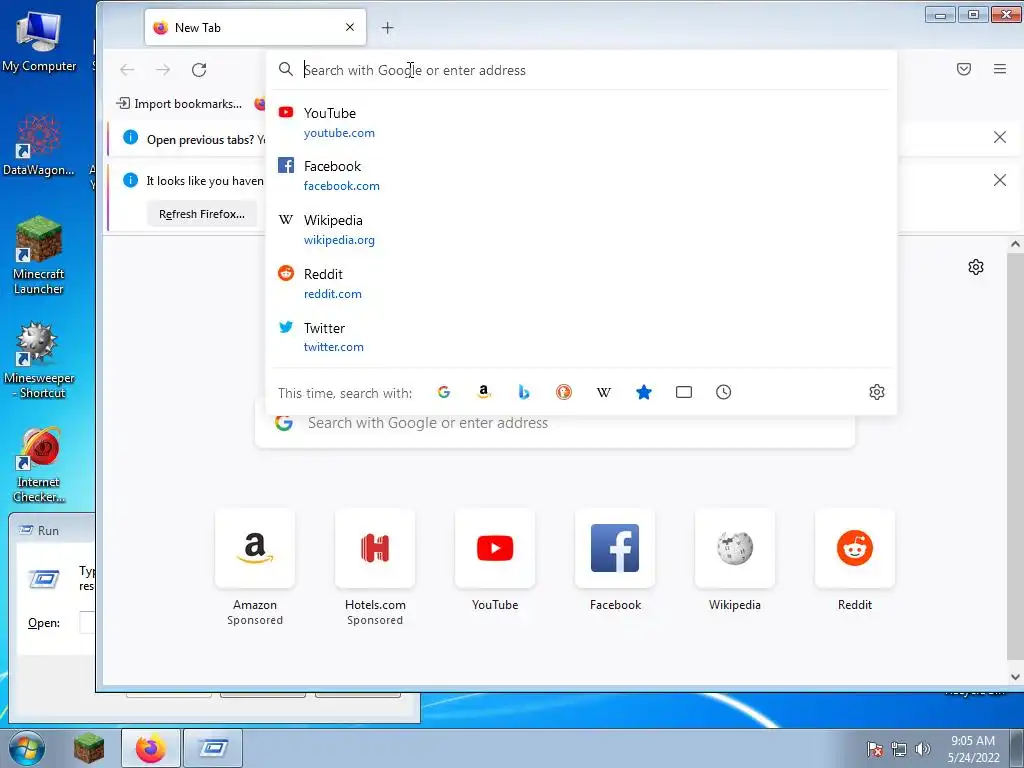Choose the Reddit suggestion in dropdown

tap(581, 283)
